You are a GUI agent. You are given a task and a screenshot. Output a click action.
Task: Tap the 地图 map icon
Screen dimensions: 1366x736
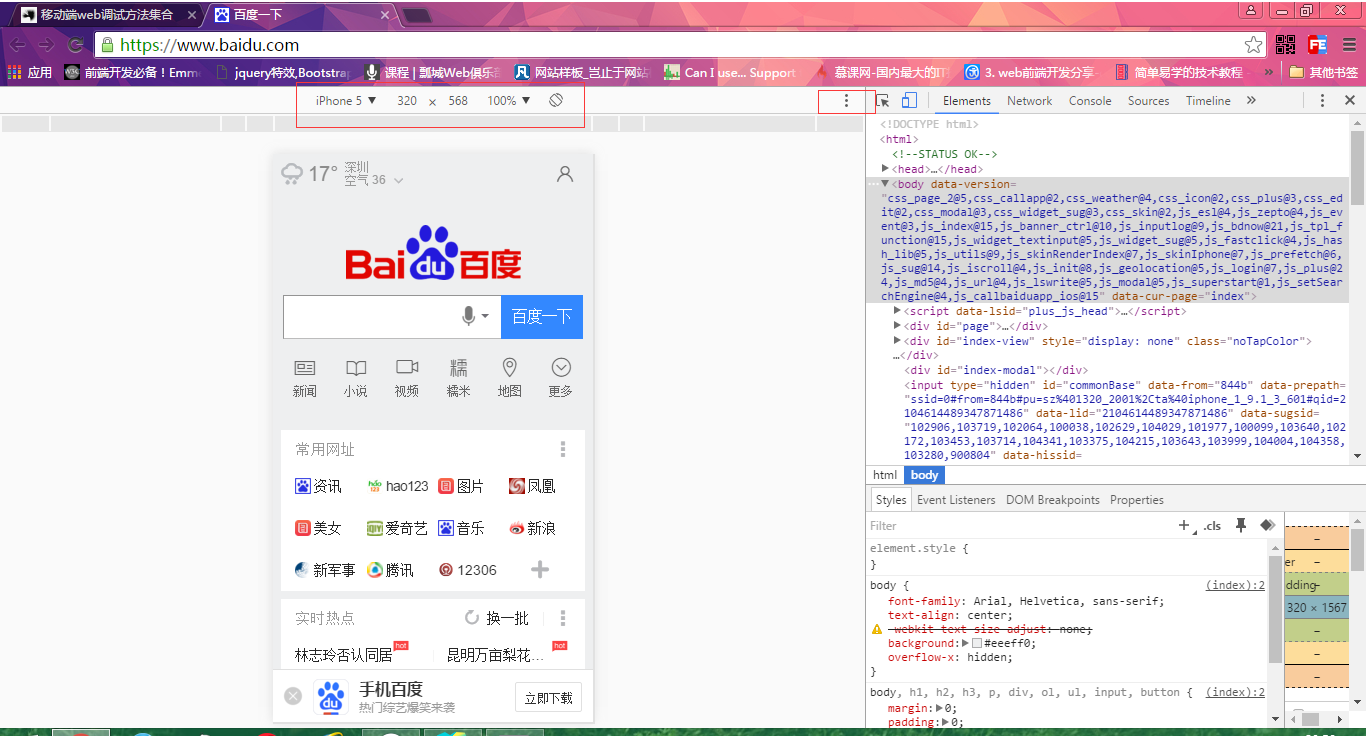click(x=510, y=377)
